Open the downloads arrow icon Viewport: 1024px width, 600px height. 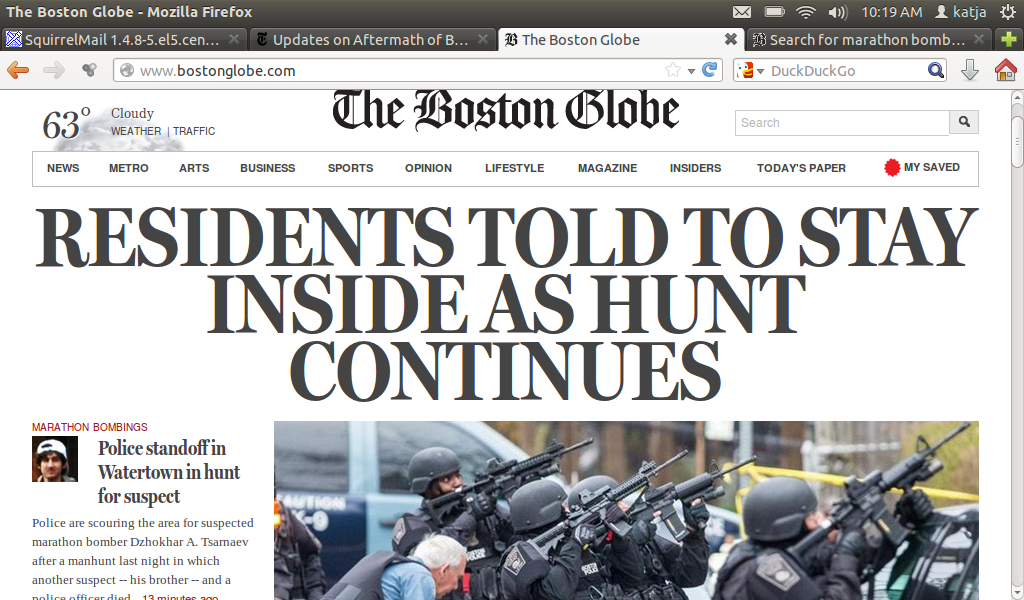tap(969, 70)
